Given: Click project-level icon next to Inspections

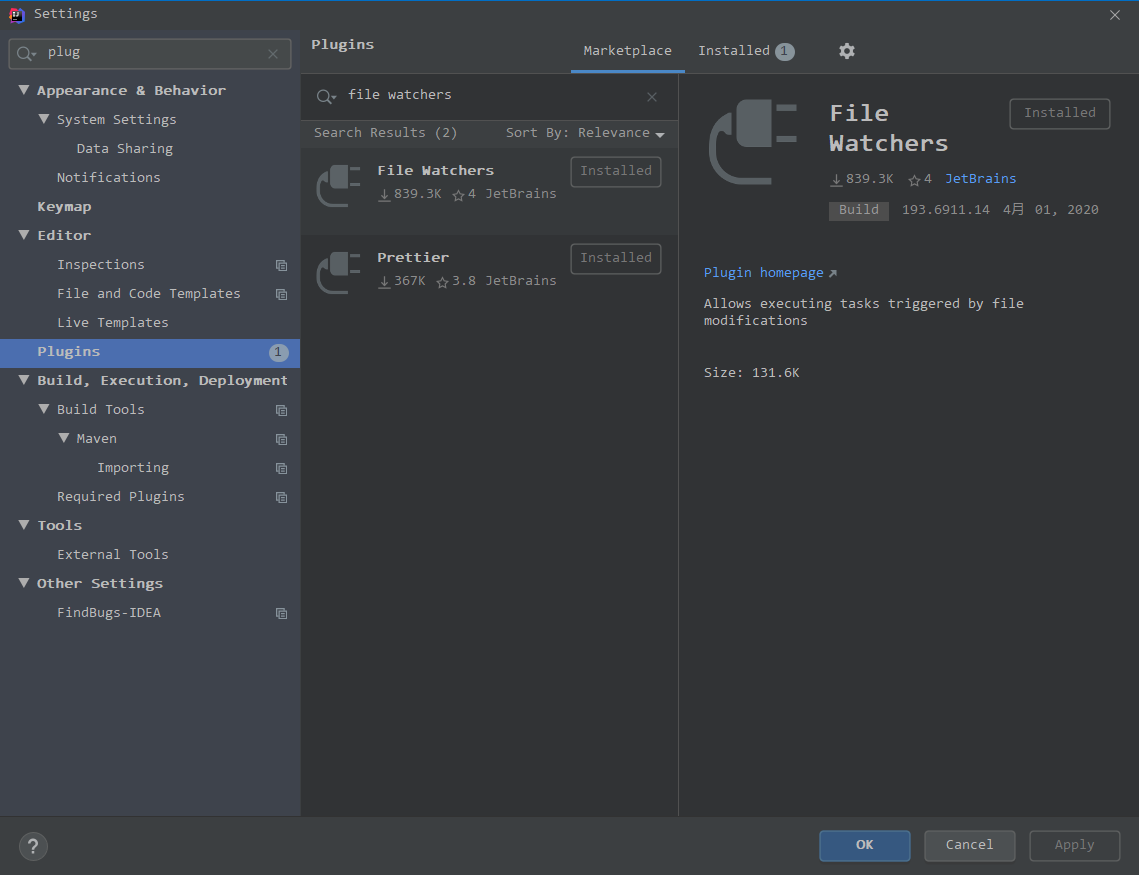Looking at the screenshot, I should (282, 266).
